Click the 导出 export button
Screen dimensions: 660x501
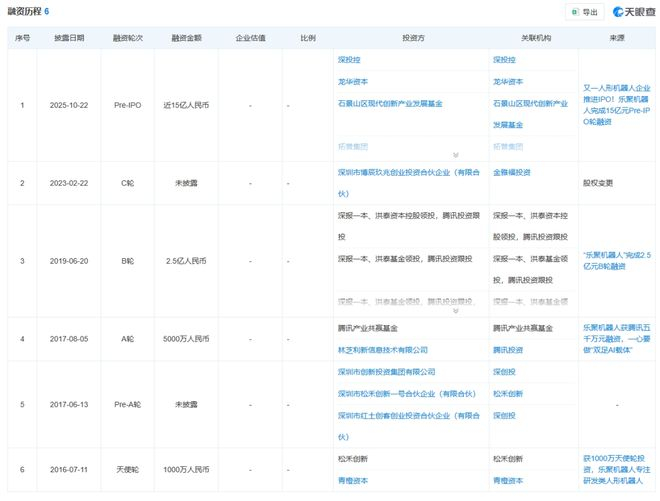585,12
